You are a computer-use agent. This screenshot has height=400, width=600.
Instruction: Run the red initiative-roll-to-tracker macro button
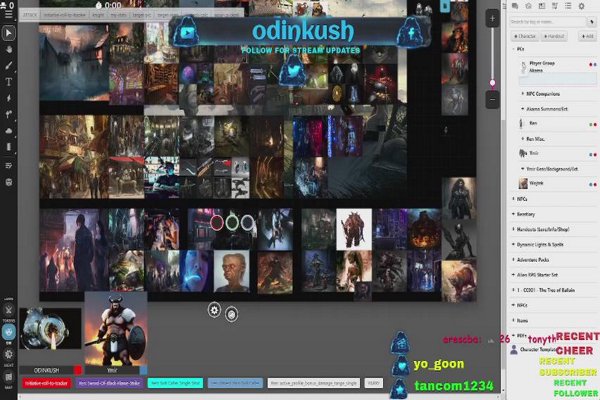[x=47, y=383]
